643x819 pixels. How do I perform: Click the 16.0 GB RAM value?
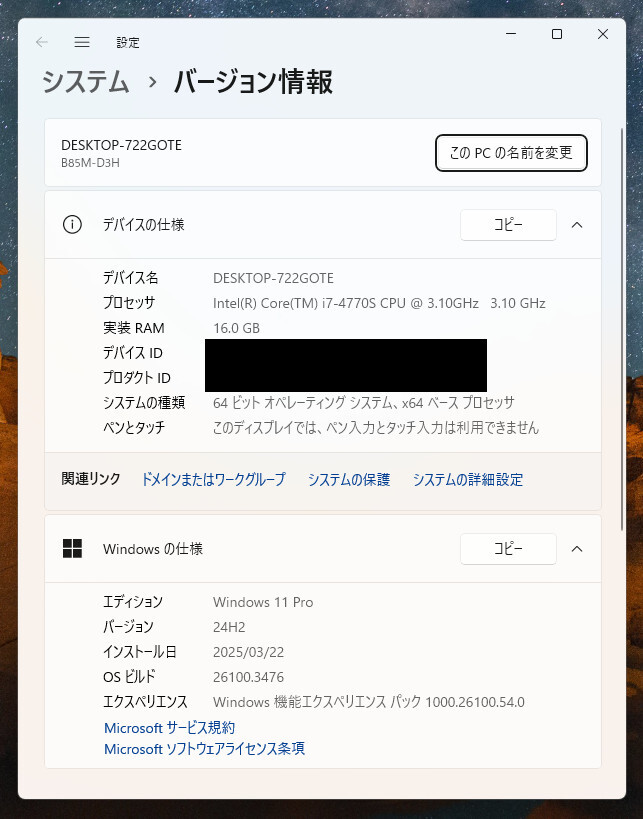pos(237,328)
